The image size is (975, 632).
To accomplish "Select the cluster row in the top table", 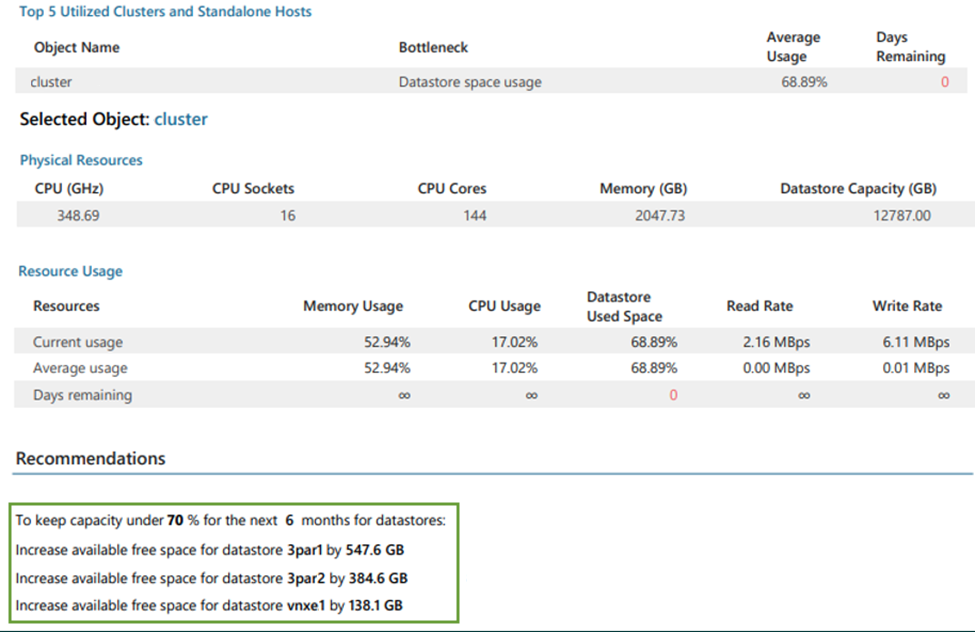I will (x=491, y=81).
